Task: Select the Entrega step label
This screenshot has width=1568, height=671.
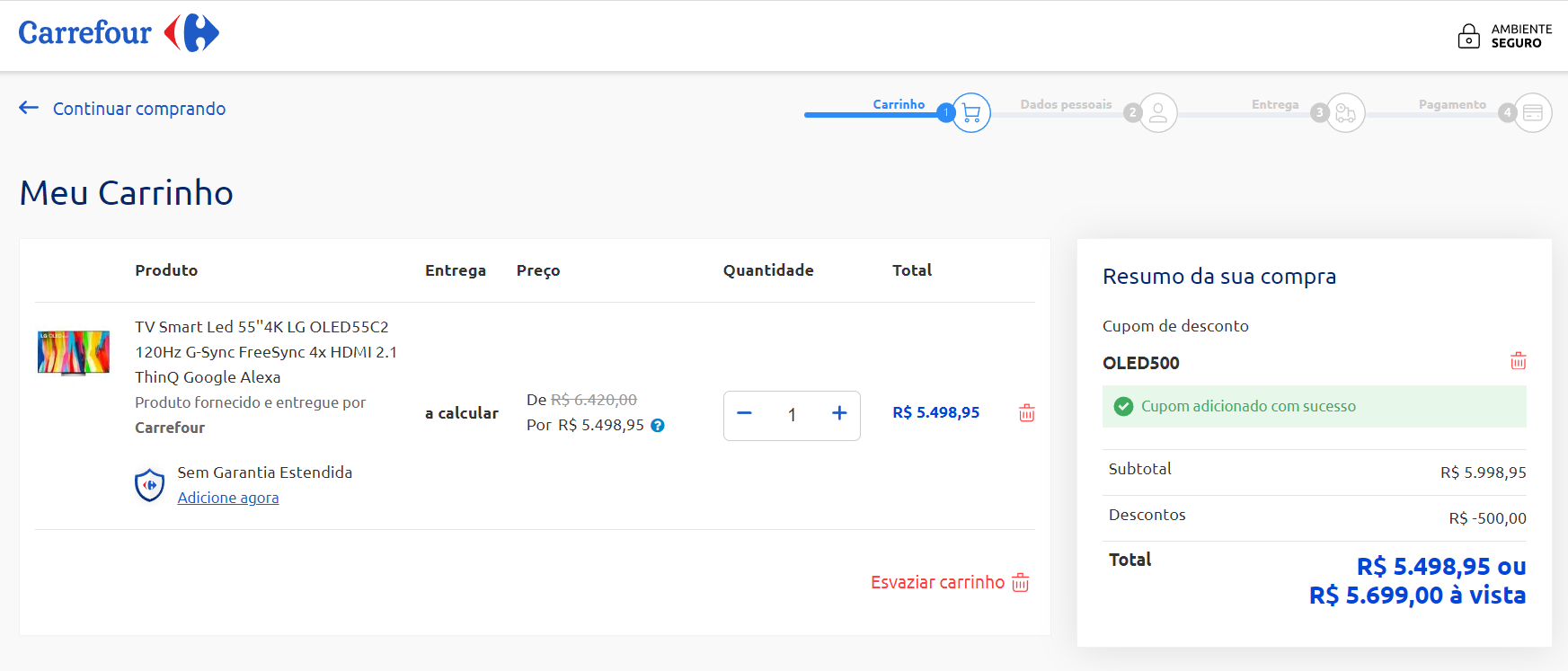Action: (x=1275, y=104)
